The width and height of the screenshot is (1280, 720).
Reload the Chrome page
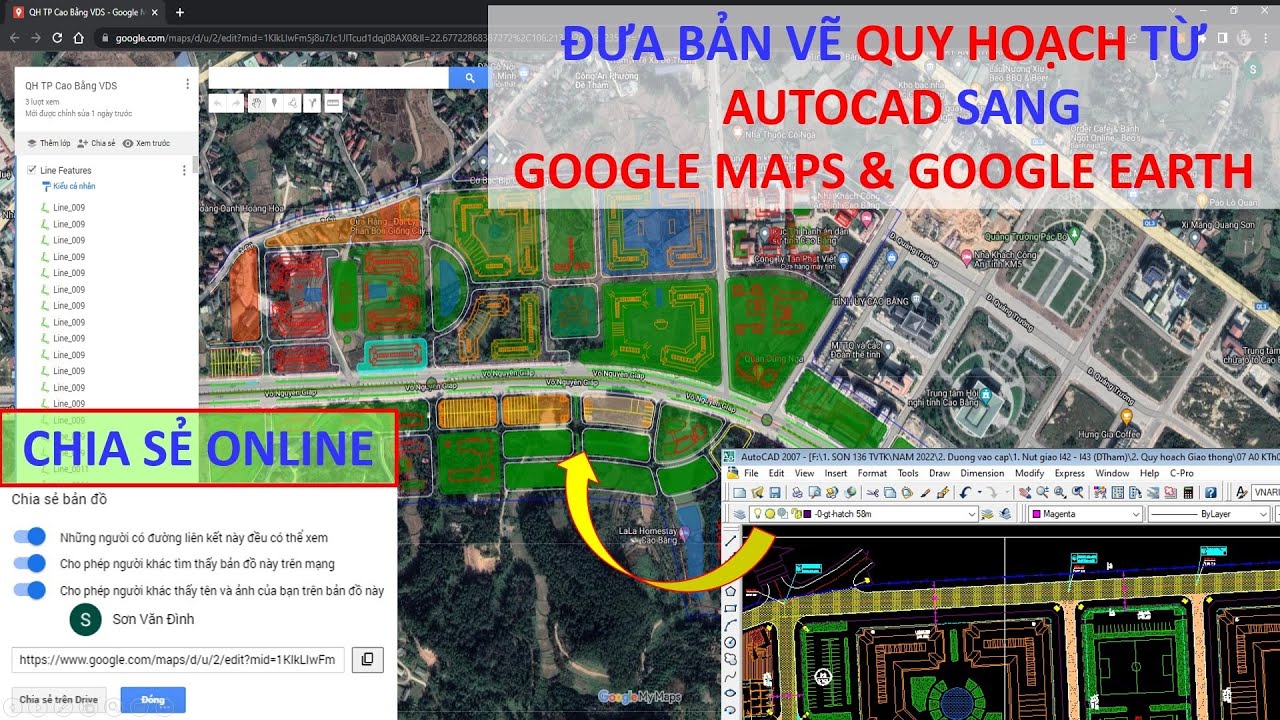pos(57,38)
